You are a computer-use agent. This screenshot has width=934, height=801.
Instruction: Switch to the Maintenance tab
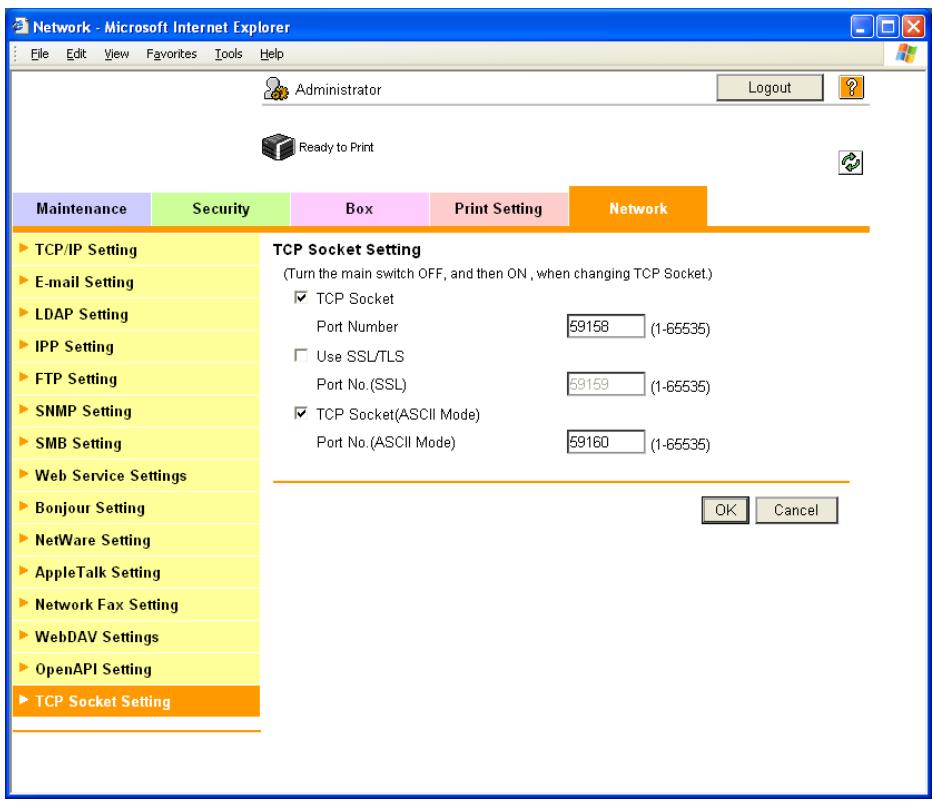point(82,209)
